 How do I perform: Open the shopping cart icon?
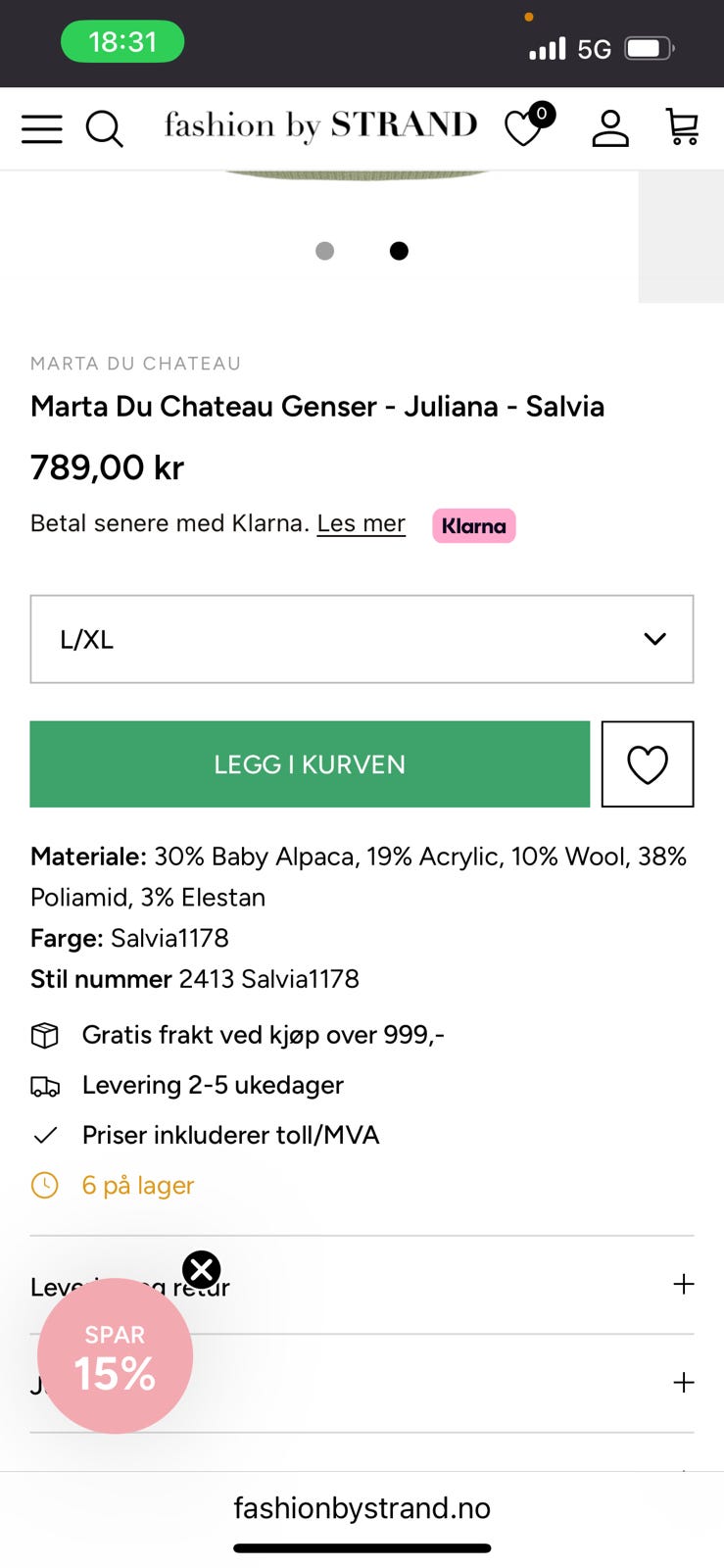click(682, 127)
